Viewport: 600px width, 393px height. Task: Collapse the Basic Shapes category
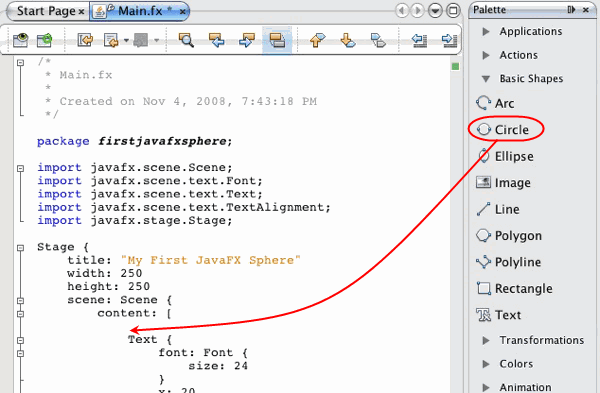tap(486, 79)
